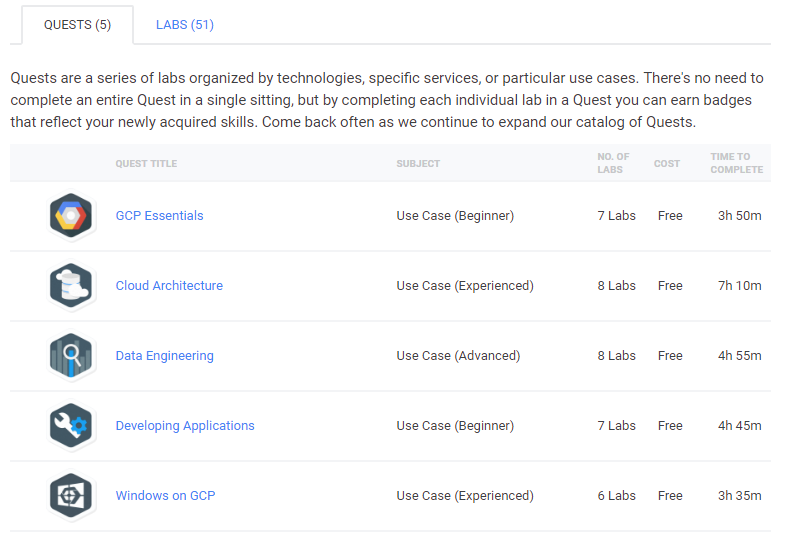Select the Windows on GCP quest link
The image size is (787, 546).
pyautogui.click(x=165, y=496)
